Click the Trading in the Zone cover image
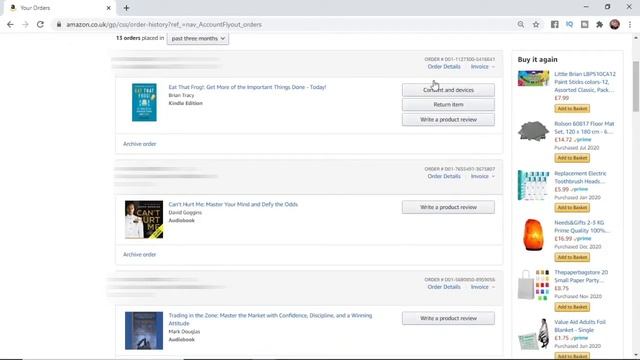This screenshot has width=640, height=360. pyautogui.click(x=144, y=331)
